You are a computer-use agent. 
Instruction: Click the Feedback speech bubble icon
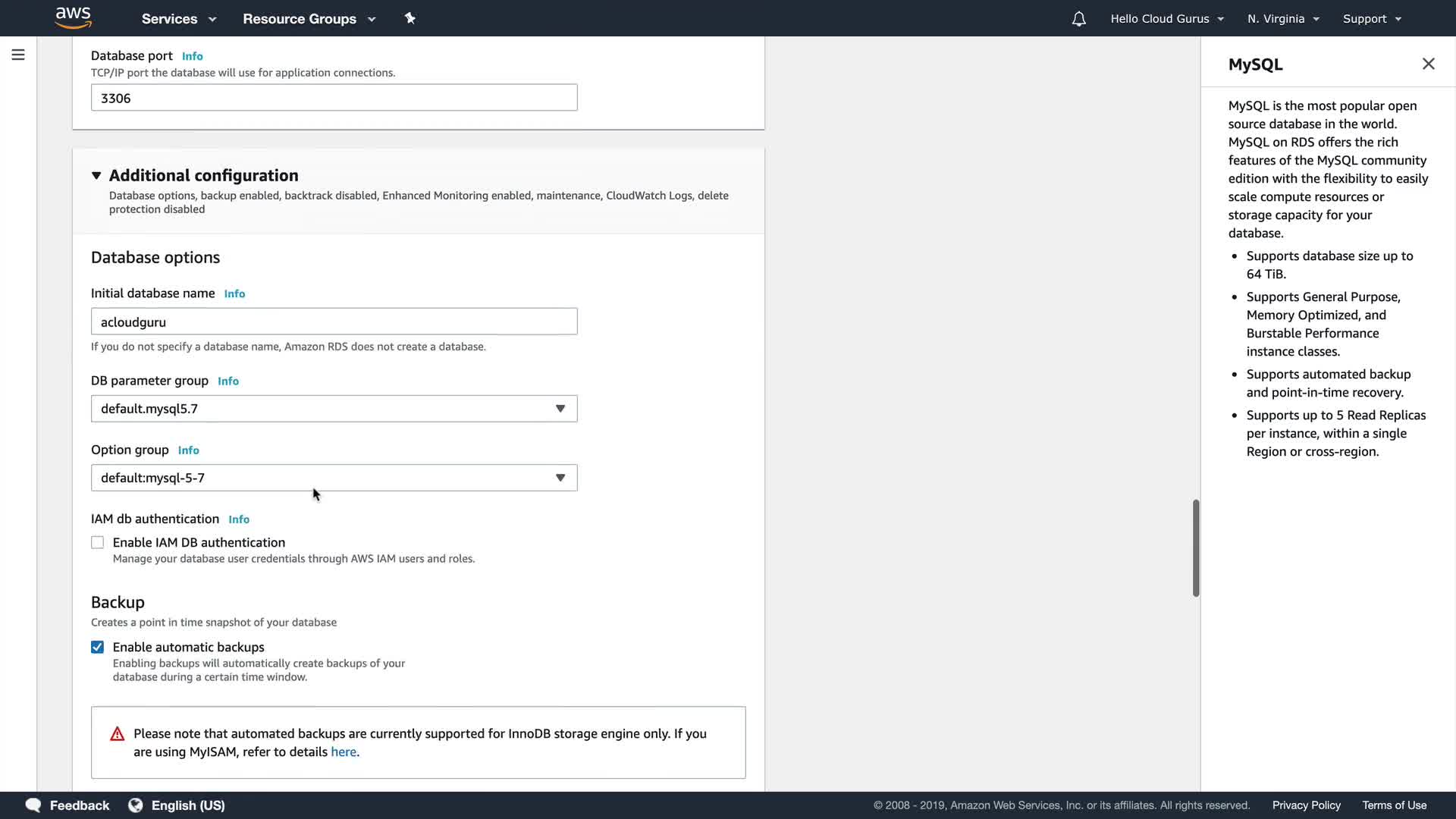coord(33,805)
